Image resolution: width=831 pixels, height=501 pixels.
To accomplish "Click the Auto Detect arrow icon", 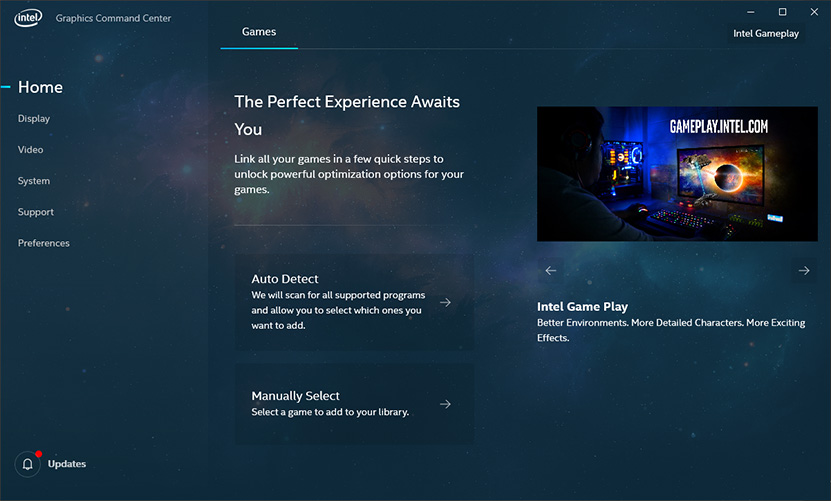I will pos(445,302).
